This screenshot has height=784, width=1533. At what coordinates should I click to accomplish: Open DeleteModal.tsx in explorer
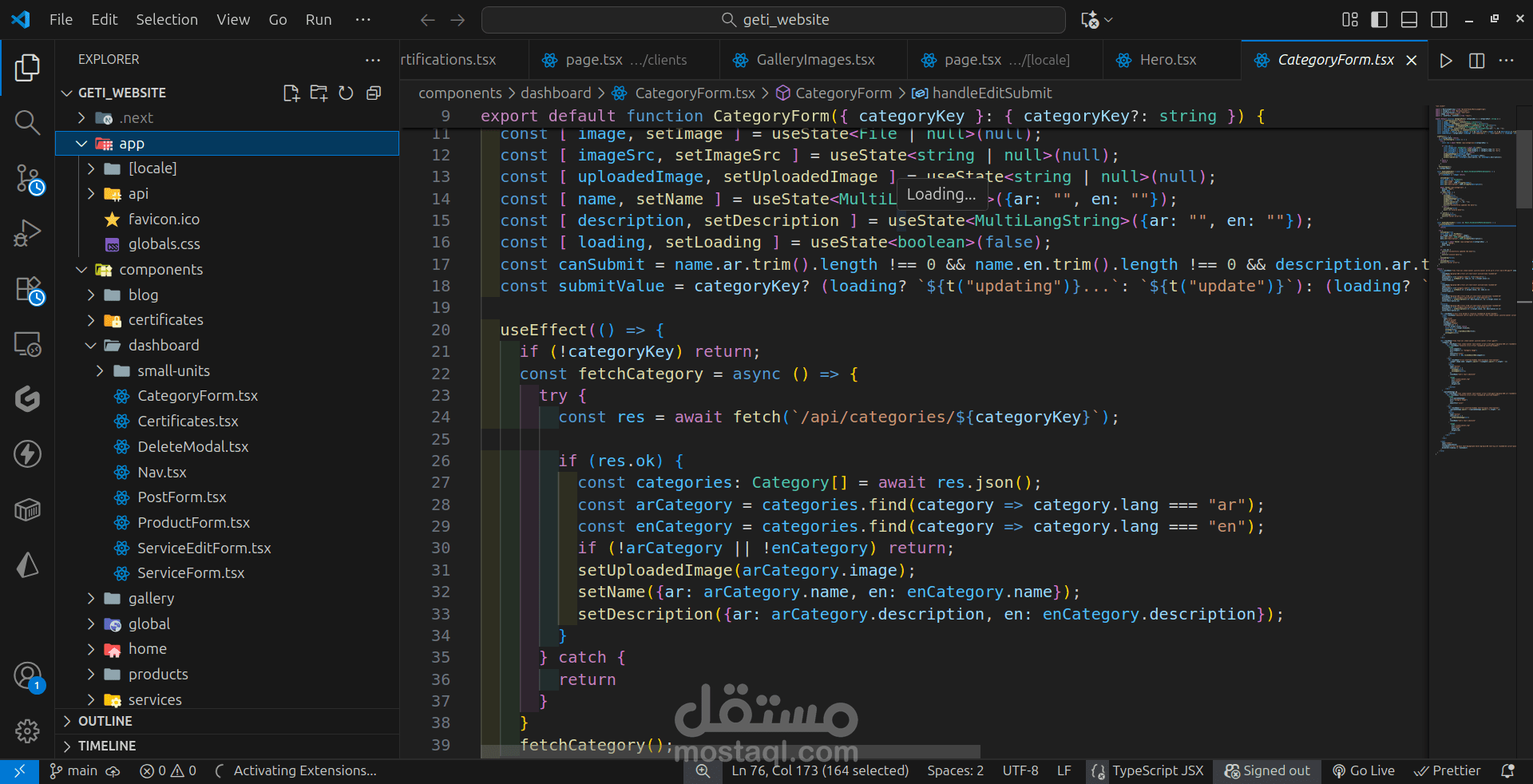click(x=192, y=447)
